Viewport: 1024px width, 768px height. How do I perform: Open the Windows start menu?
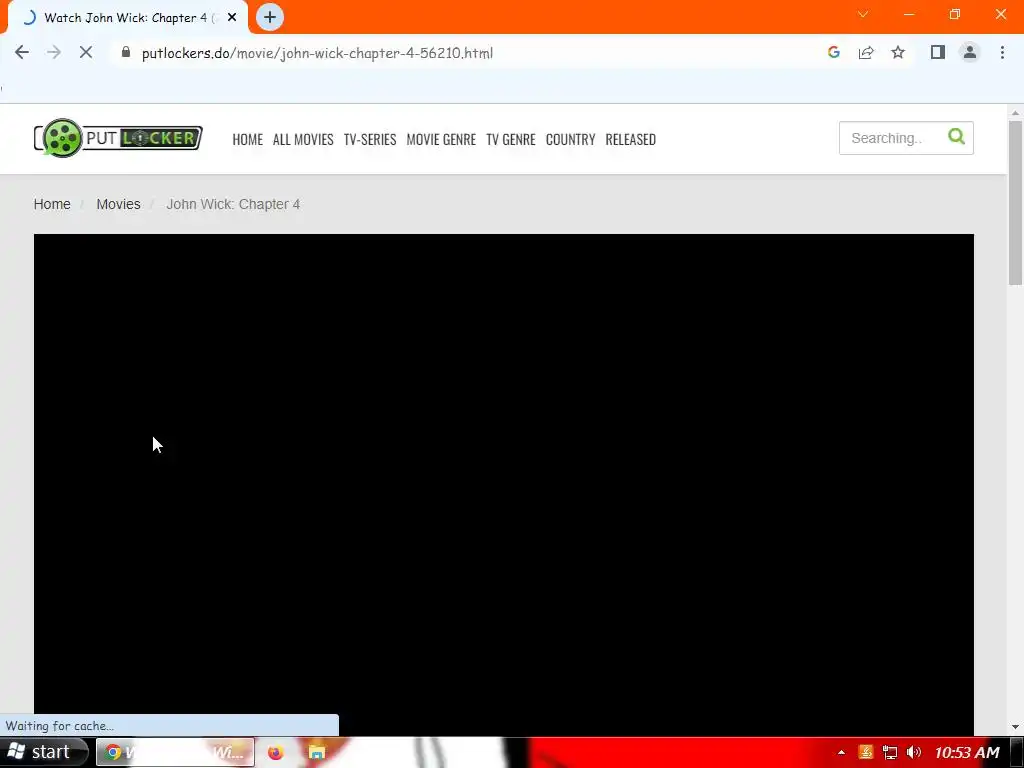click(43, 752)
